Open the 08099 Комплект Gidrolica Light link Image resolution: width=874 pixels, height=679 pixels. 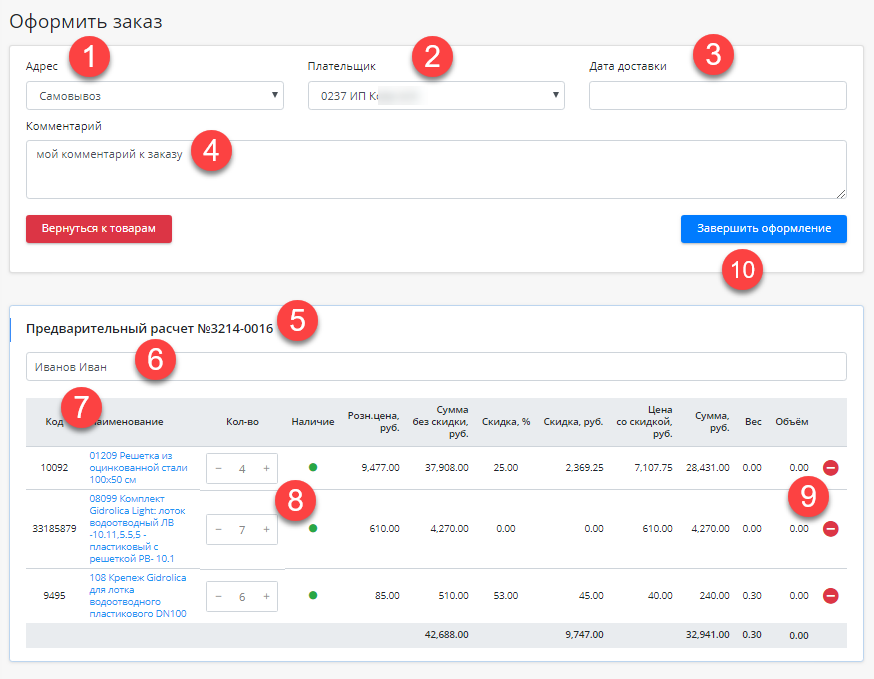point(138,528)
